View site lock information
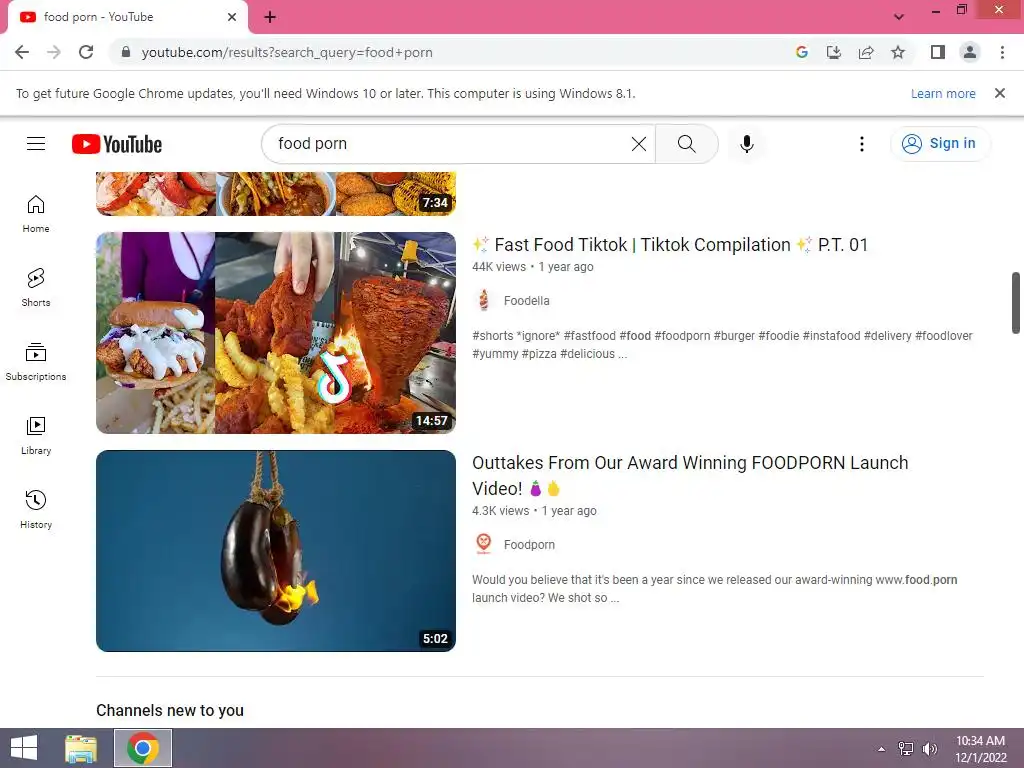This screenshot has width=1024, height=768. (126, 52)
